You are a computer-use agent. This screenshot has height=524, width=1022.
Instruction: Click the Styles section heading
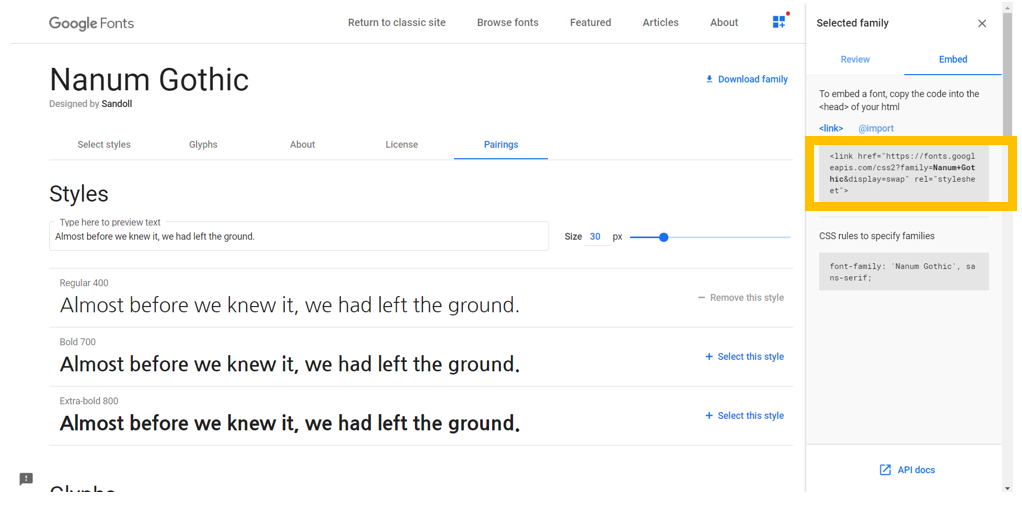pyautogui.click(x=79, y=194)
